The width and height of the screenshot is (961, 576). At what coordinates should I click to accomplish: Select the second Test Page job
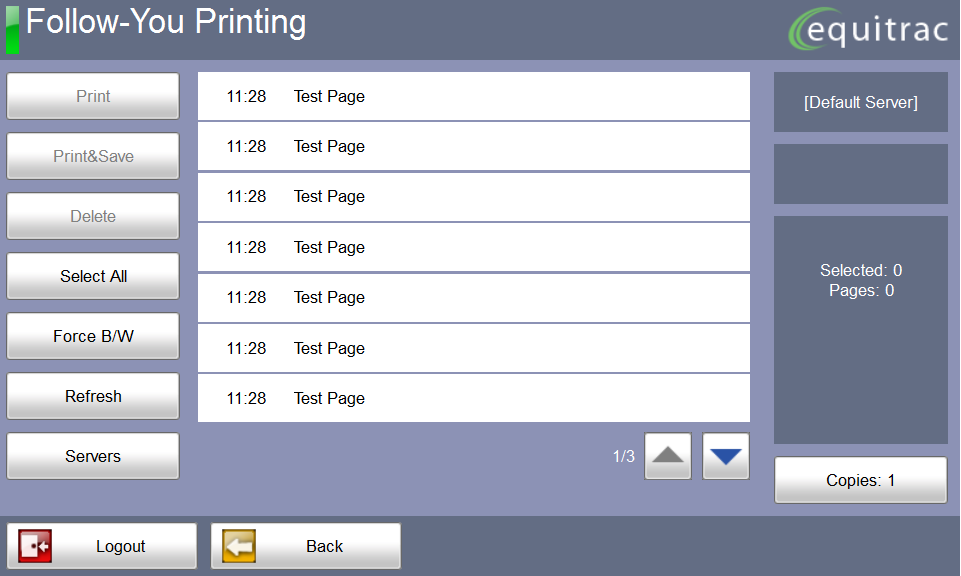pos(473,146)
